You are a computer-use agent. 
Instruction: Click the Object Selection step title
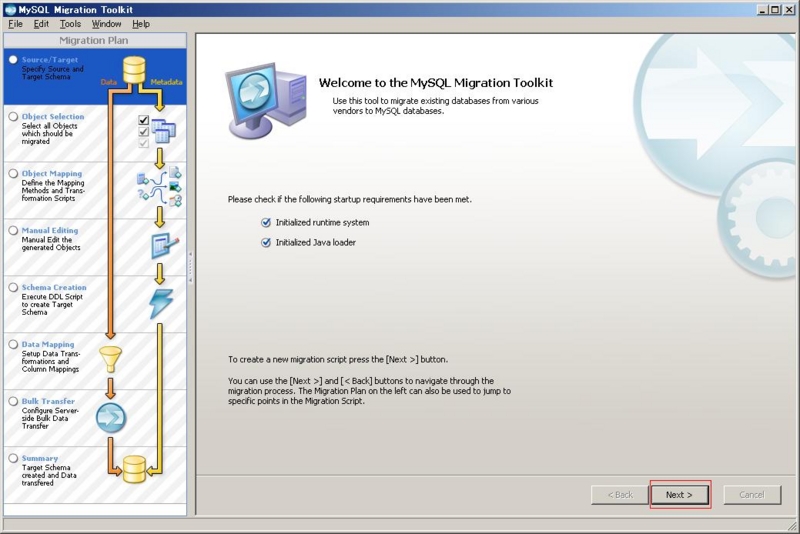click(53, 116)
